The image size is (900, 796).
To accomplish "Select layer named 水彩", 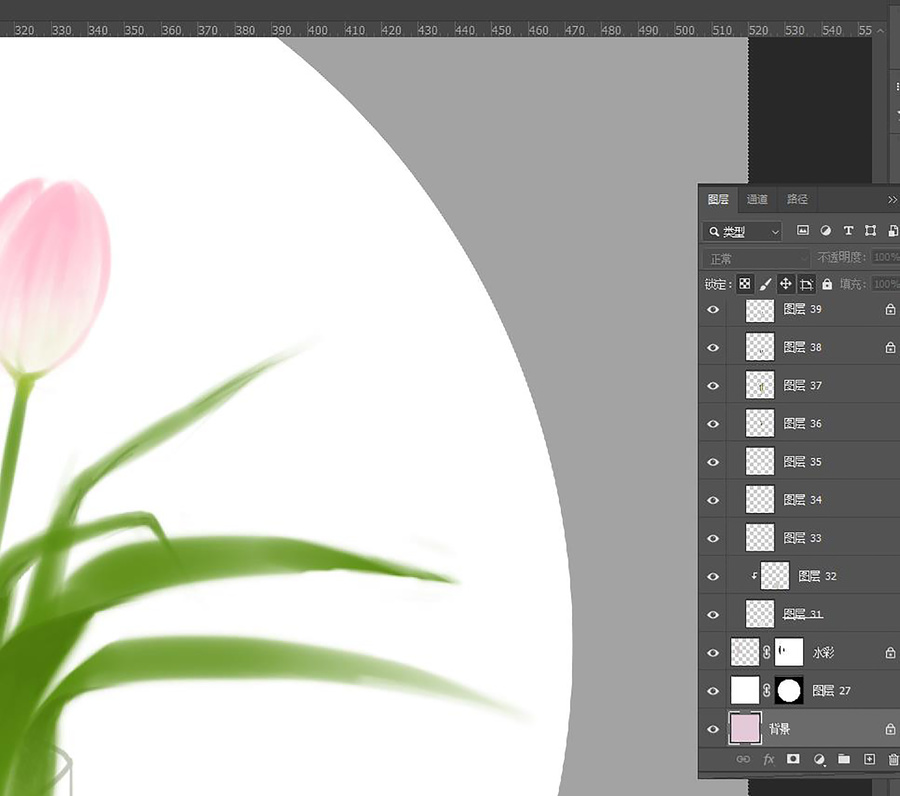I will tap(823, 653).
